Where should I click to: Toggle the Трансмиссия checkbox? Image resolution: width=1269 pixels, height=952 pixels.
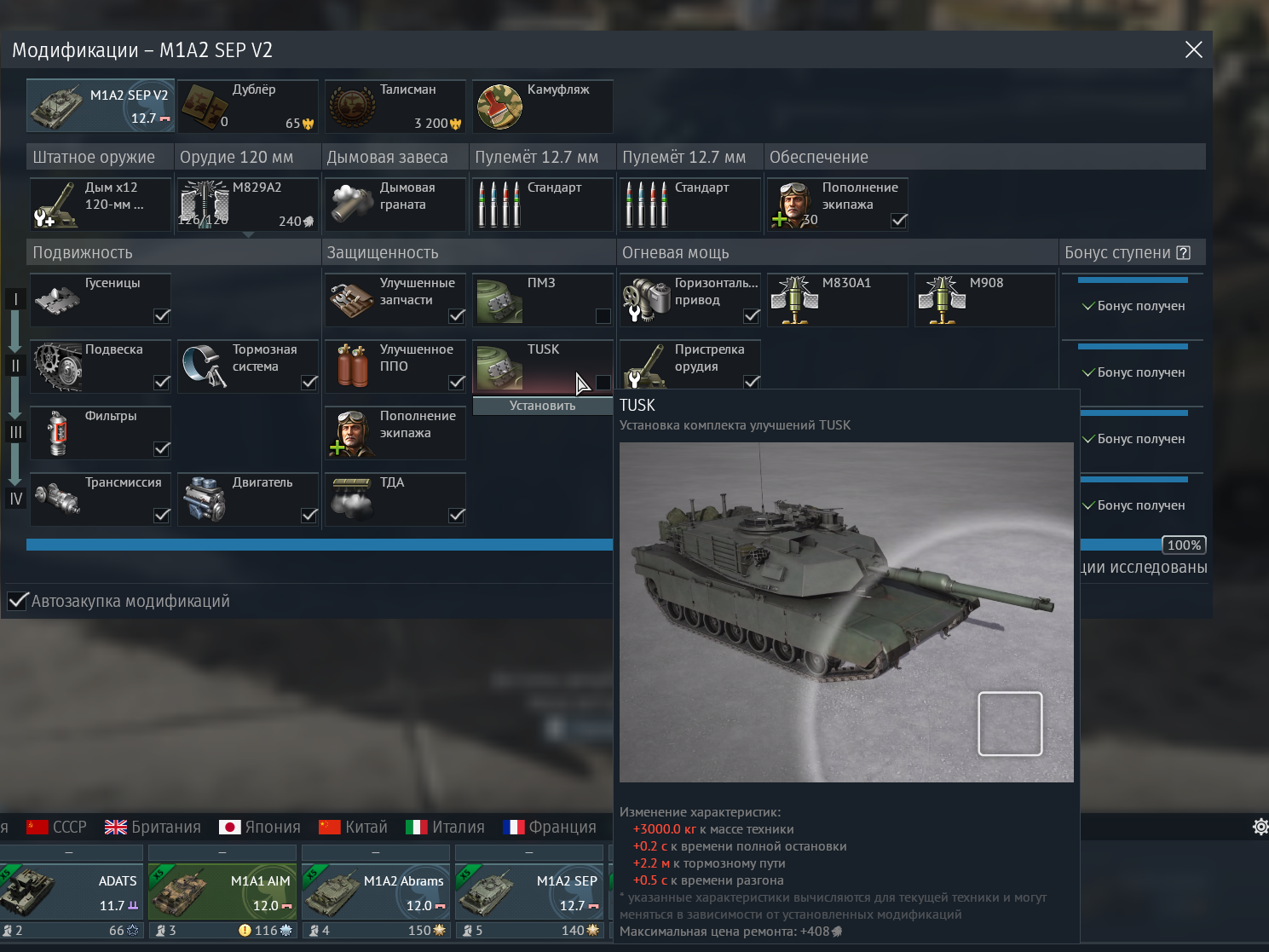pos(162,516)
